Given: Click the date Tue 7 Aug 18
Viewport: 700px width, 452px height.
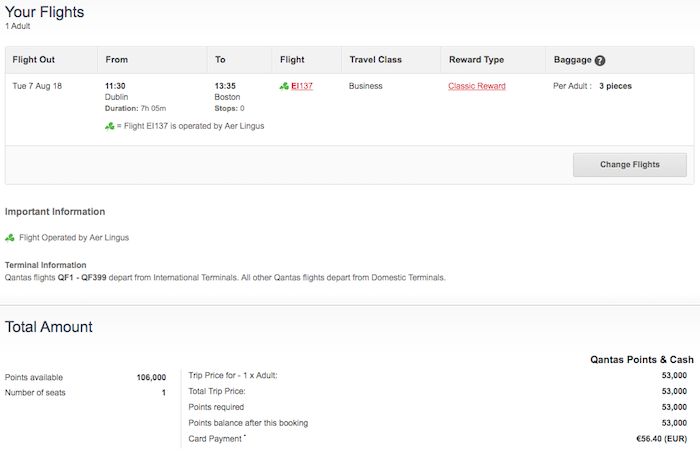Looking at the screenshot, I should pos(37,86).
